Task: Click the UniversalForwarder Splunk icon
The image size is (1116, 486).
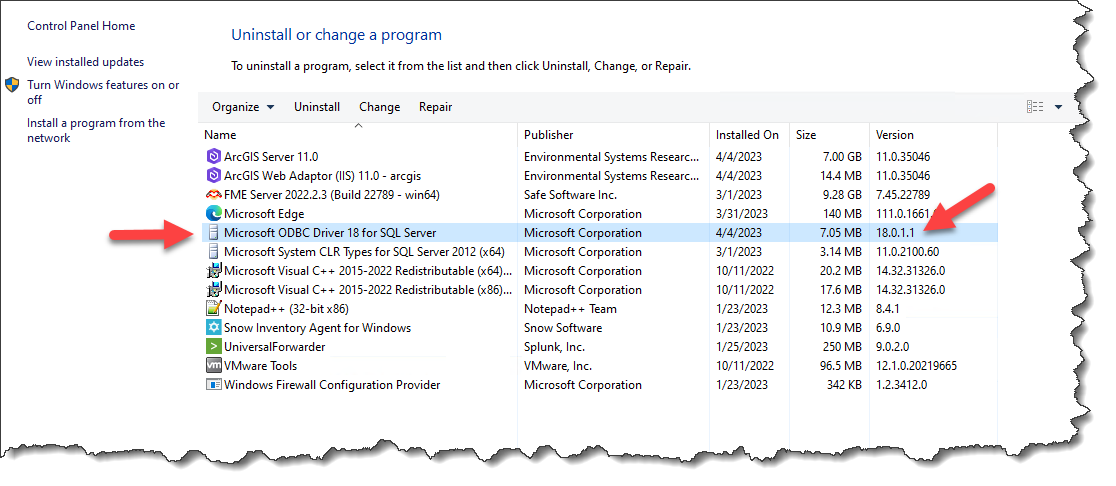Action: (x=213, y=347)
